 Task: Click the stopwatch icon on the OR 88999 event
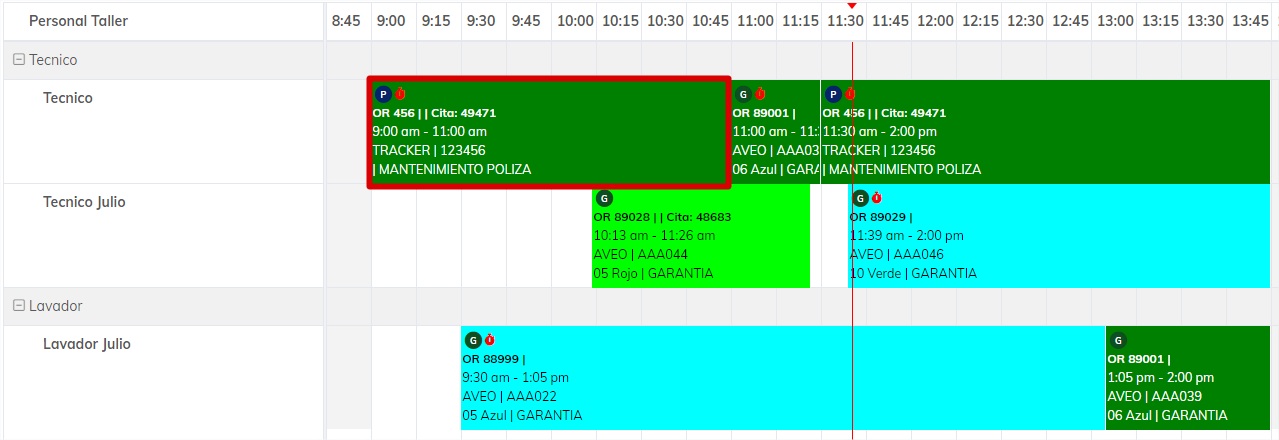490,340
